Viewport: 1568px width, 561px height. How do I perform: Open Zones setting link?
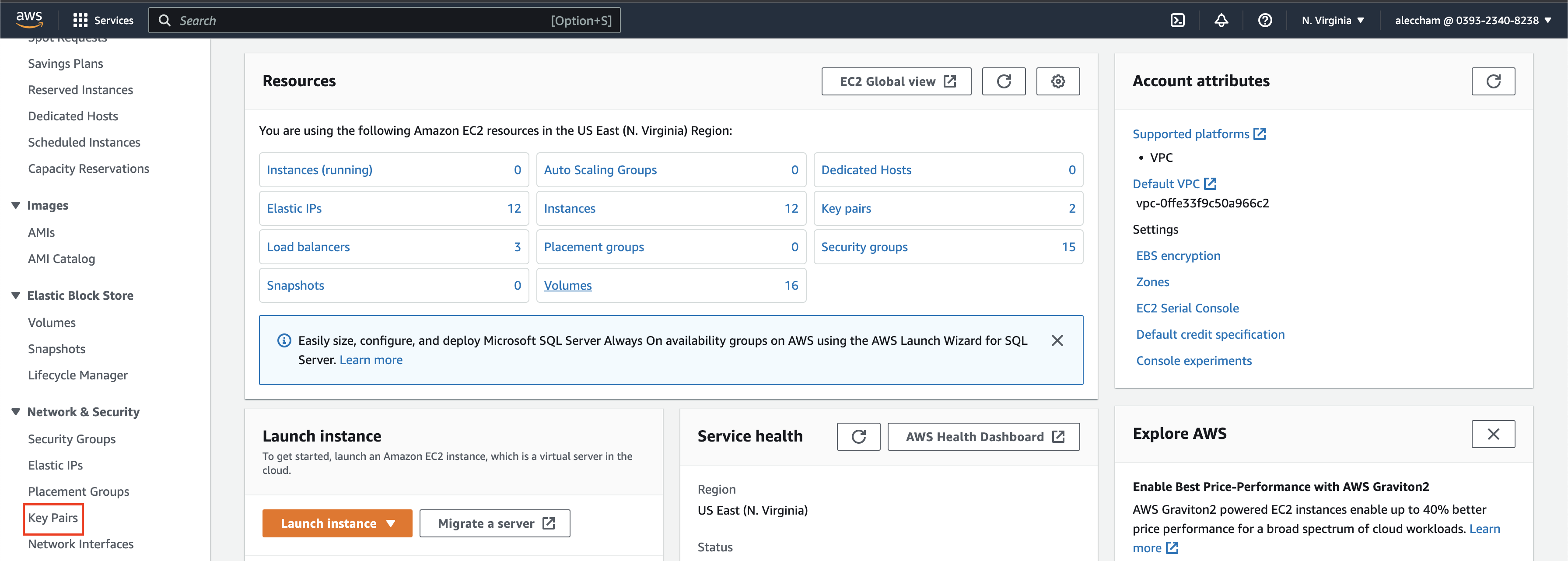tap(1152, 282)
